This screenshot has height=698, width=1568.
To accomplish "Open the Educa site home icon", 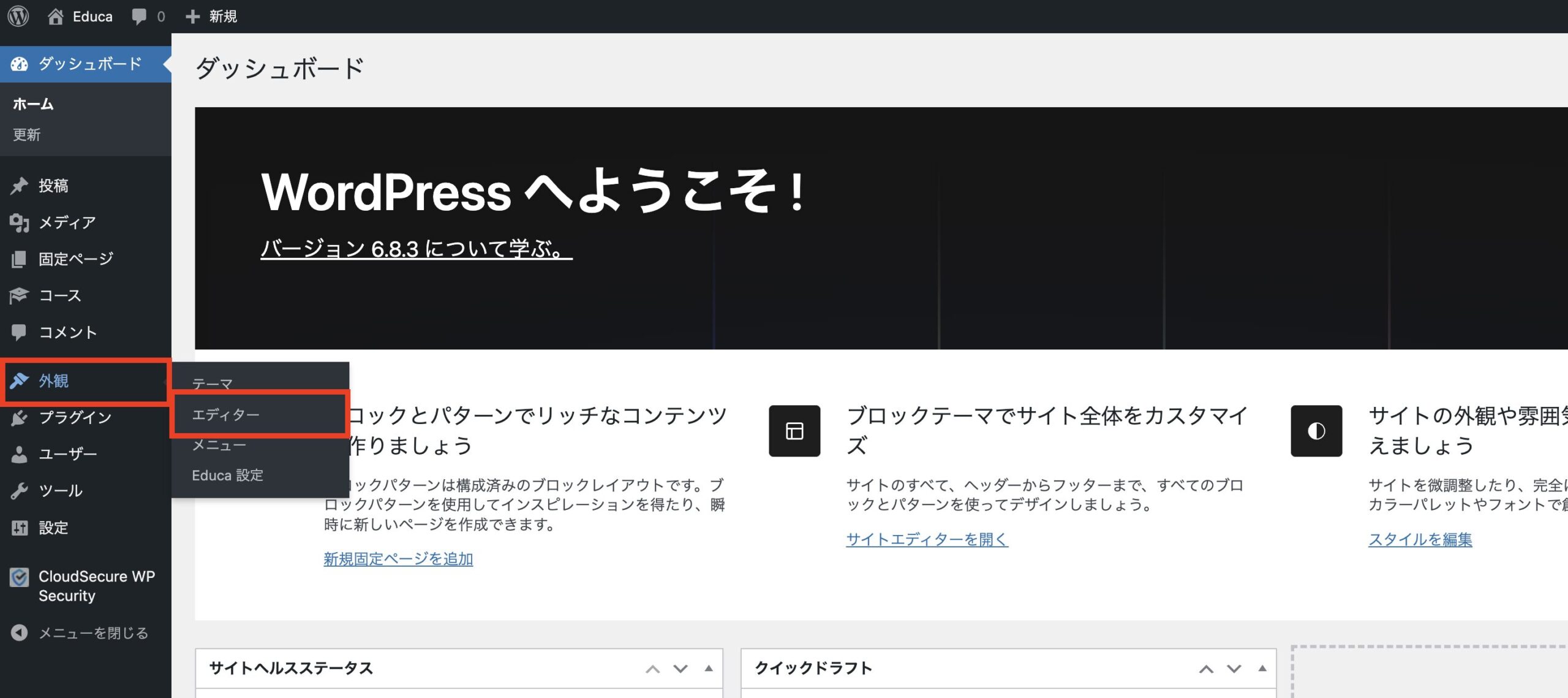I will [x=55, y=16].
